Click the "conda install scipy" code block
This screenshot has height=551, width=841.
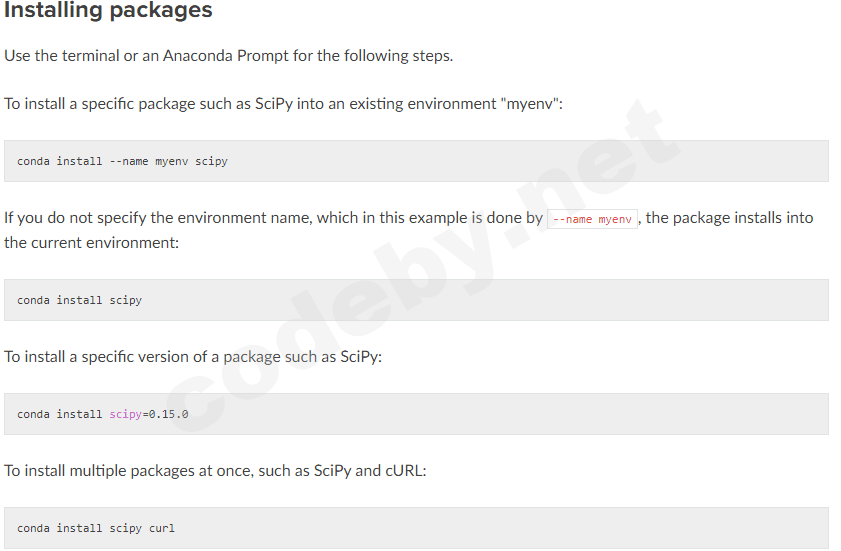click(x=416, y=300)
